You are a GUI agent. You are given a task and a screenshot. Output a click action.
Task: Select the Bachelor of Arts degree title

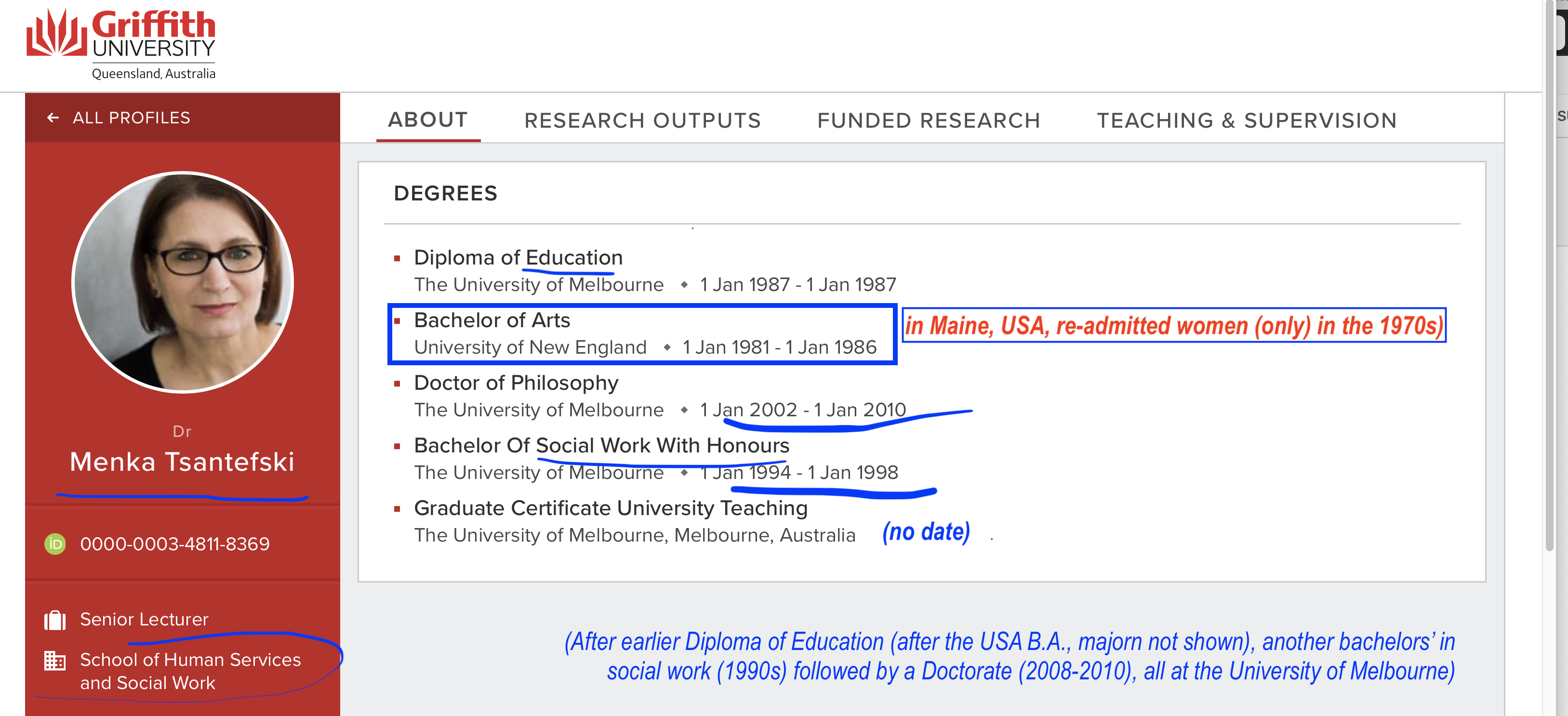(492, 320)
